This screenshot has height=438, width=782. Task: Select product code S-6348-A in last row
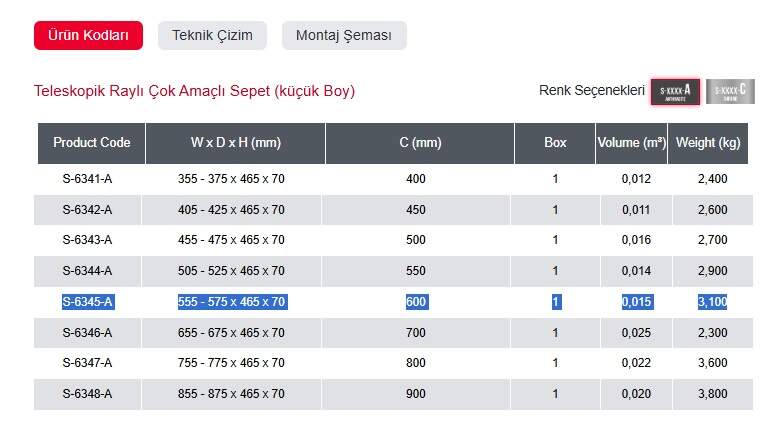click(x=87, y=394)
